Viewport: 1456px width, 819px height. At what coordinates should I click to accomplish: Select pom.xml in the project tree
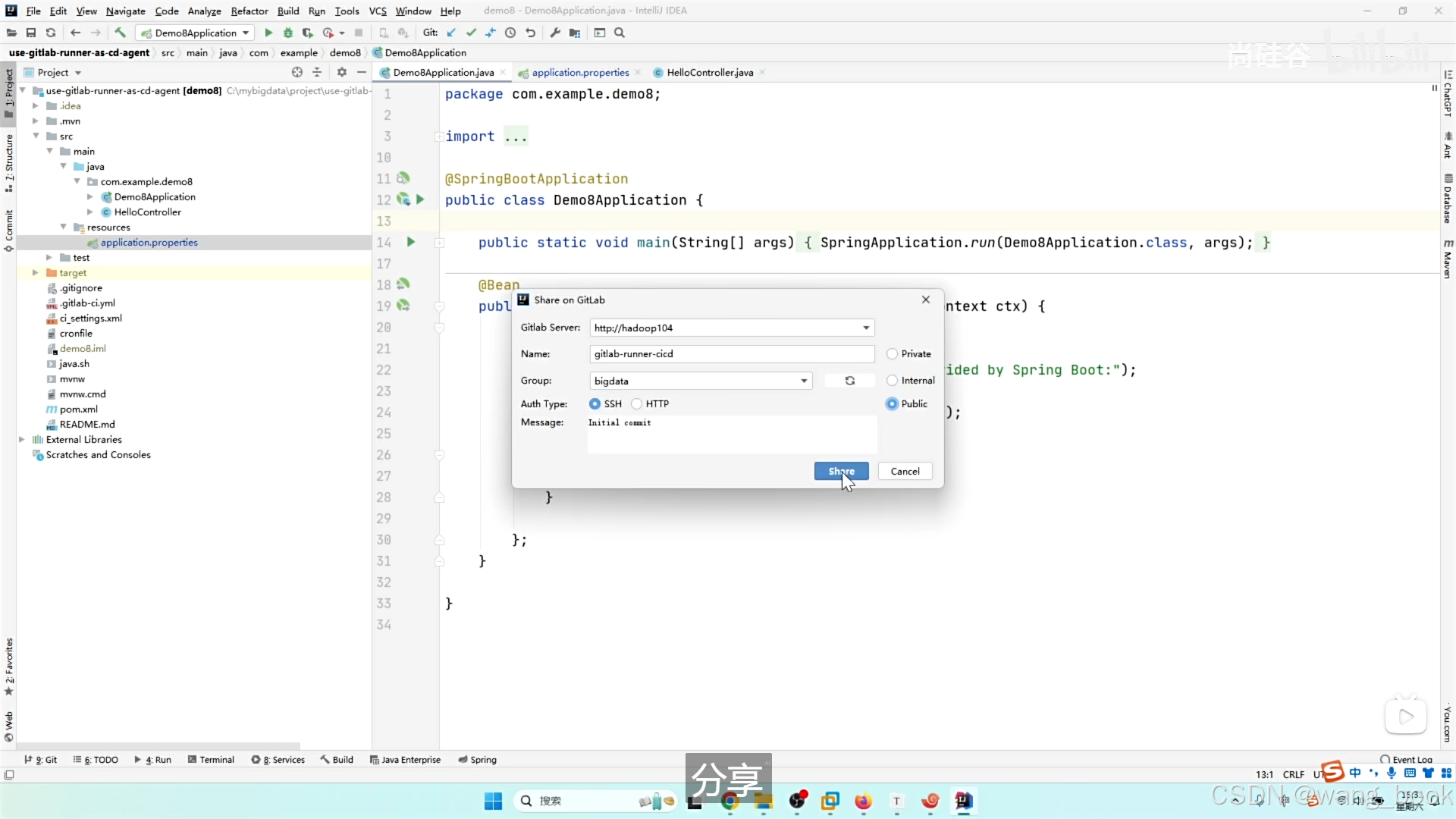79,409
